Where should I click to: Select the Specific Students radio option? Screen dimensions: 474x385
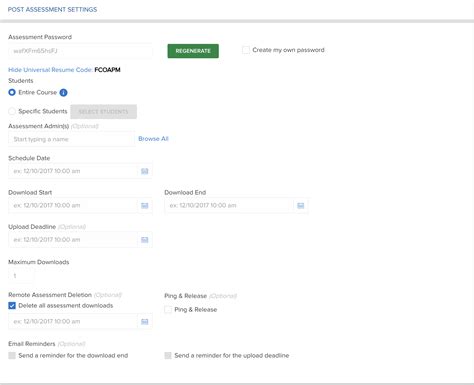pyautogui.click(x=12, y=111)
